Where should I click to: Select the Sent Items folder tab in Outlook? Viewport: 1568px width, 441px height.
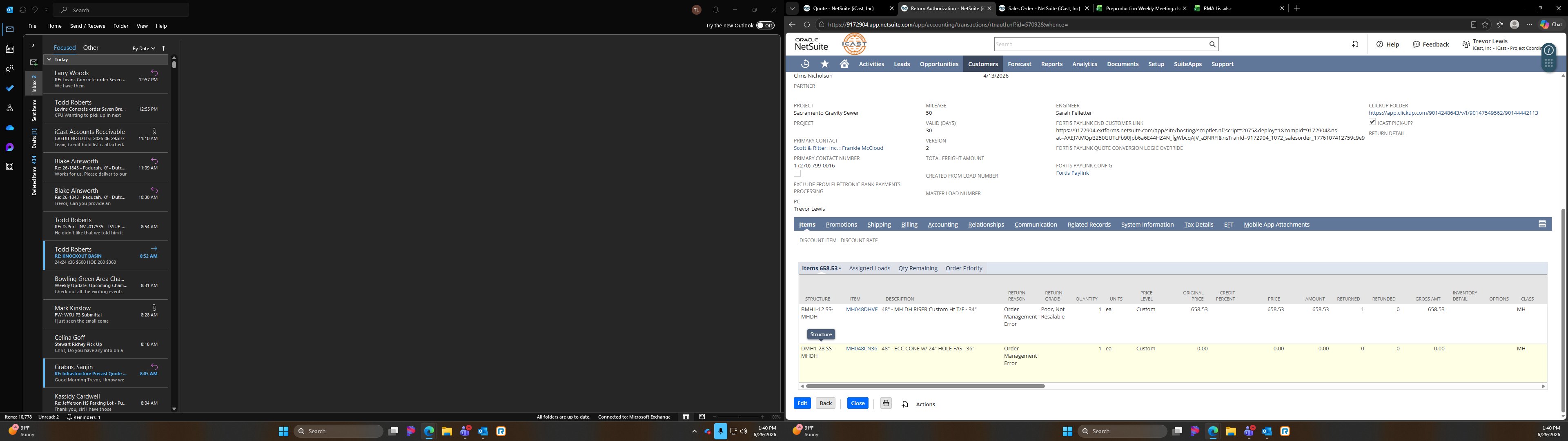coord(34,110)
